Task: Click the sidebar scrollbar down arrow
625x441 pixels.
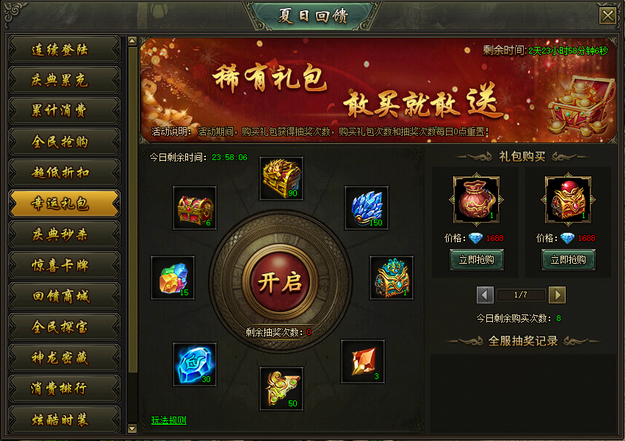Action: tap(132, 429)
